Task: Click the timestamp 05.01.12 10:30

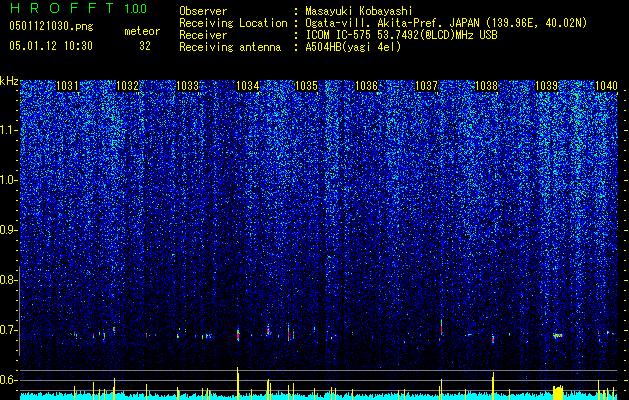Action: (51, 46)
